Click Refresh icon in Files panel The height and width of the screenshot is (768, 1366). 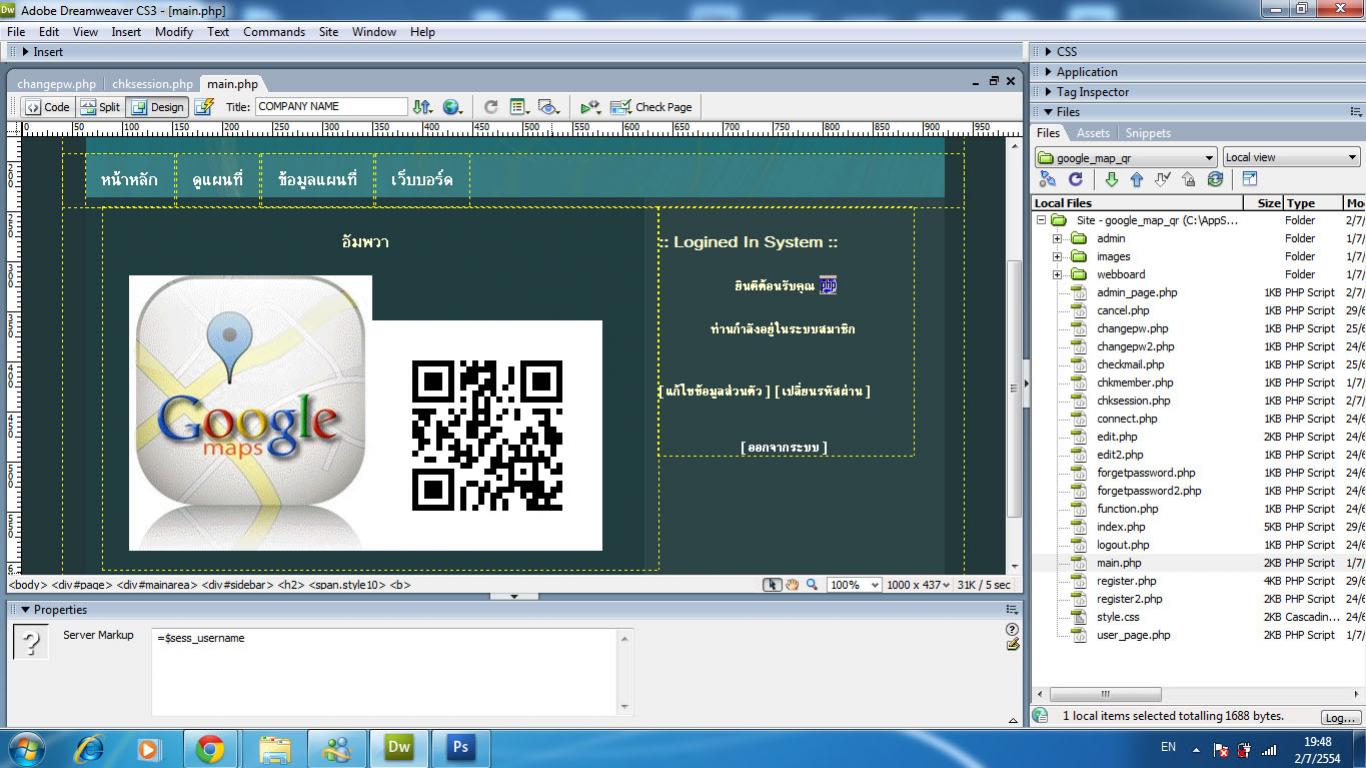1075,180
